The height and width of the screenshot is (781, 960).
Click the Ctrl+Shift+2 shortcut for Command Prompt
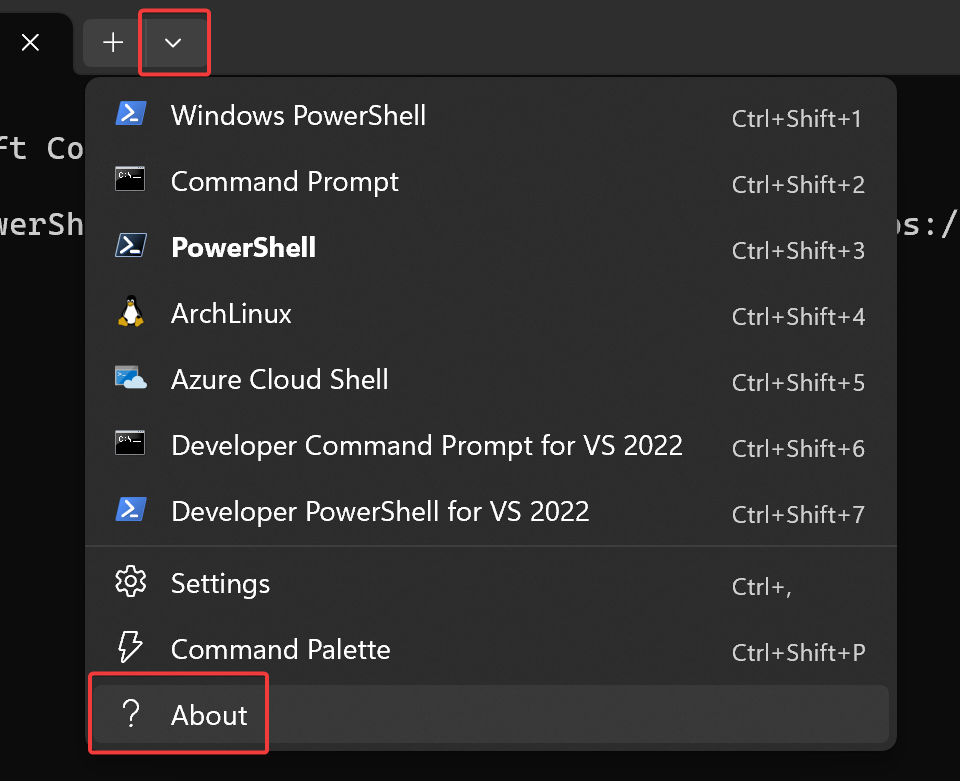point(798,184)
